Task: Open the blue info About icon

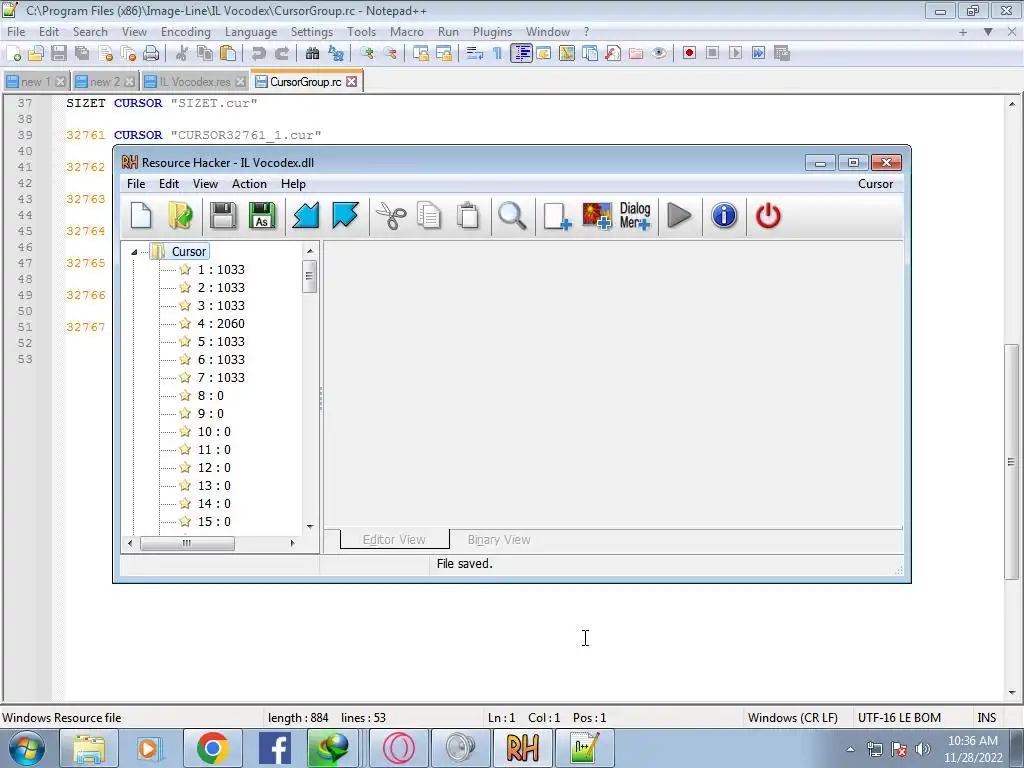Action: 724,216
